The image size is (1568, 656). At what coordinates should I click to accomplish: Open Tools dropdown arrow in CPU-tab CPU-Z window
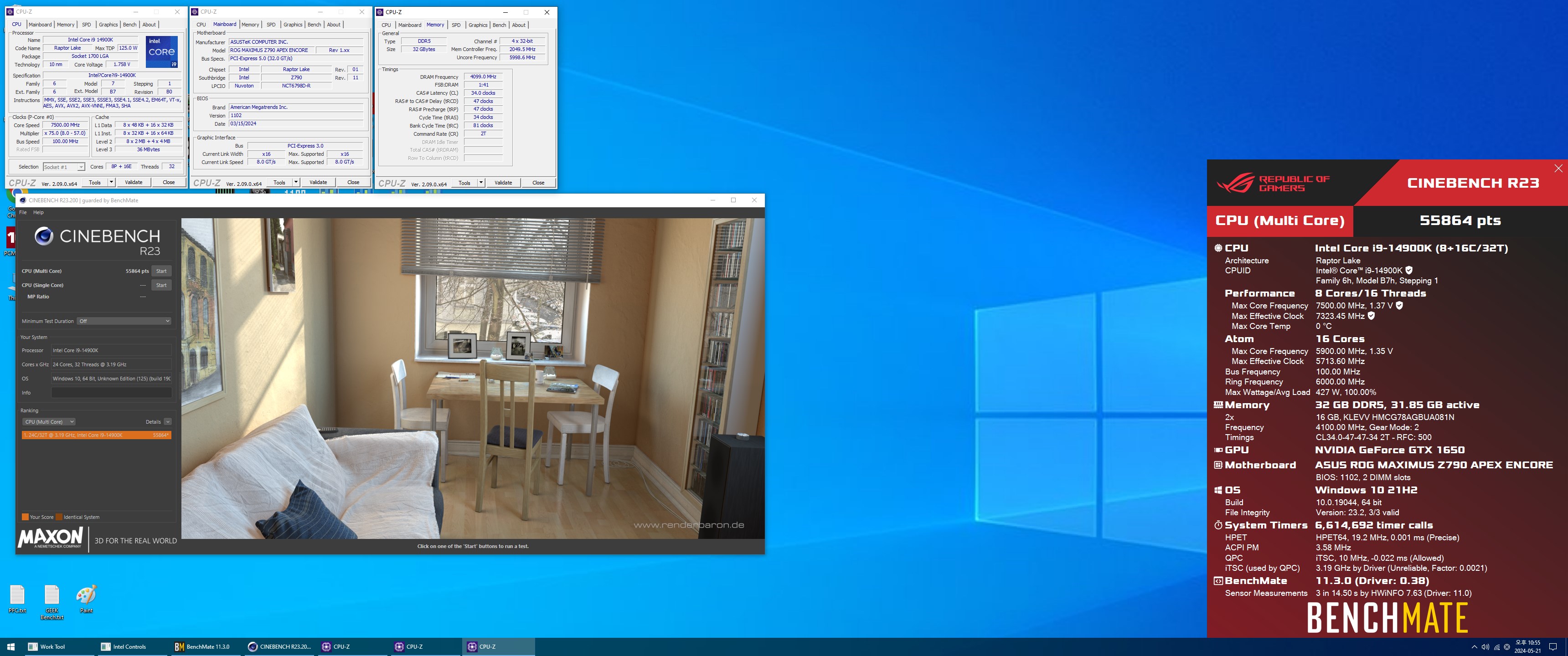[x=111, y=182]
